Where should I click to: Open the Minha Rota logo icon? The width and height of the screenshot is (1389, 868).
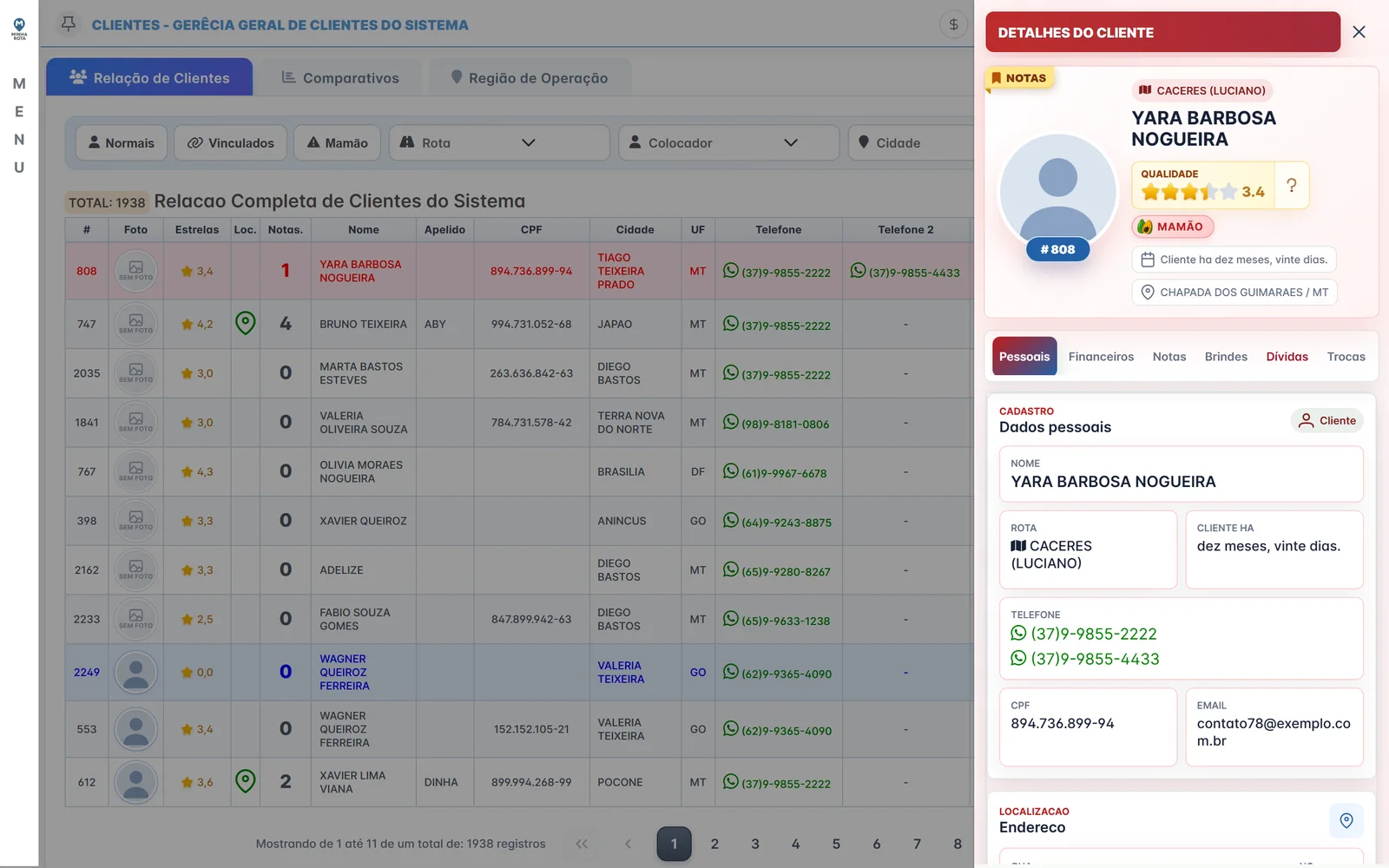click(x=19, y=29)
